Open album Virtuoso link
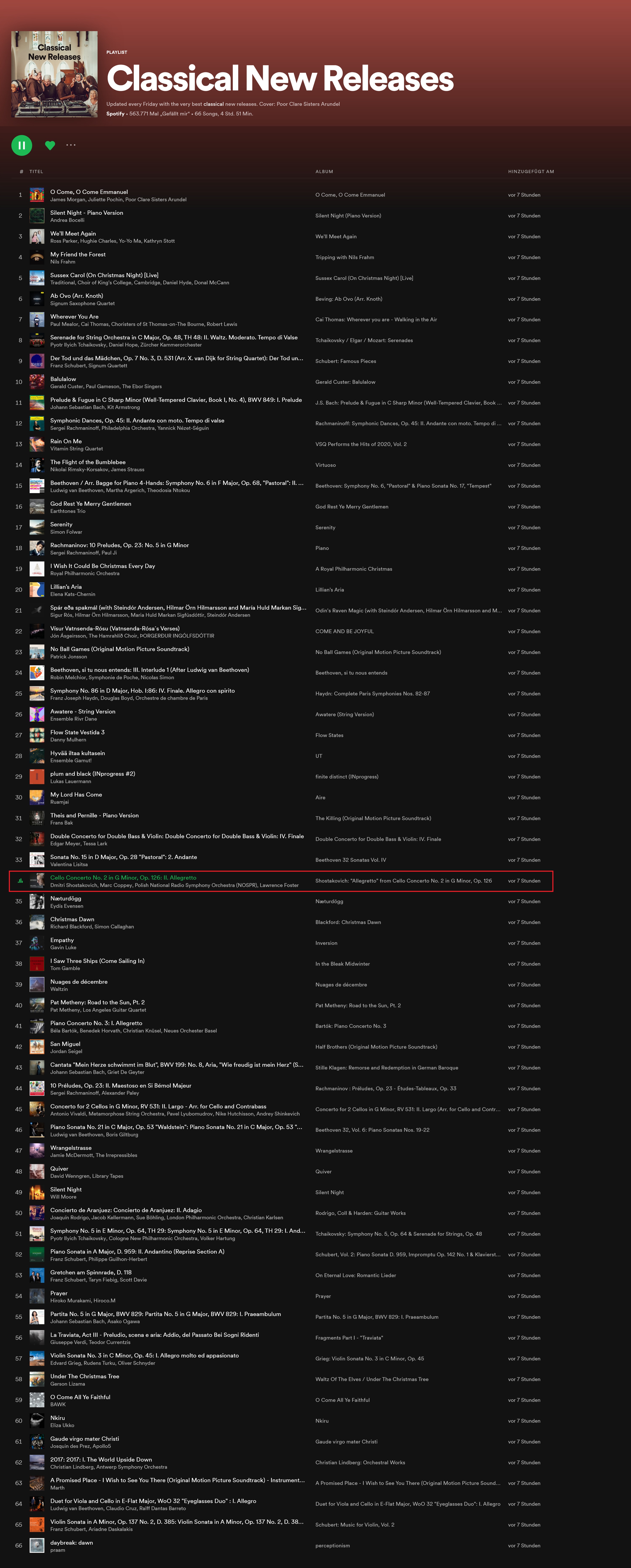631x1568 pixels. [325, 465]
